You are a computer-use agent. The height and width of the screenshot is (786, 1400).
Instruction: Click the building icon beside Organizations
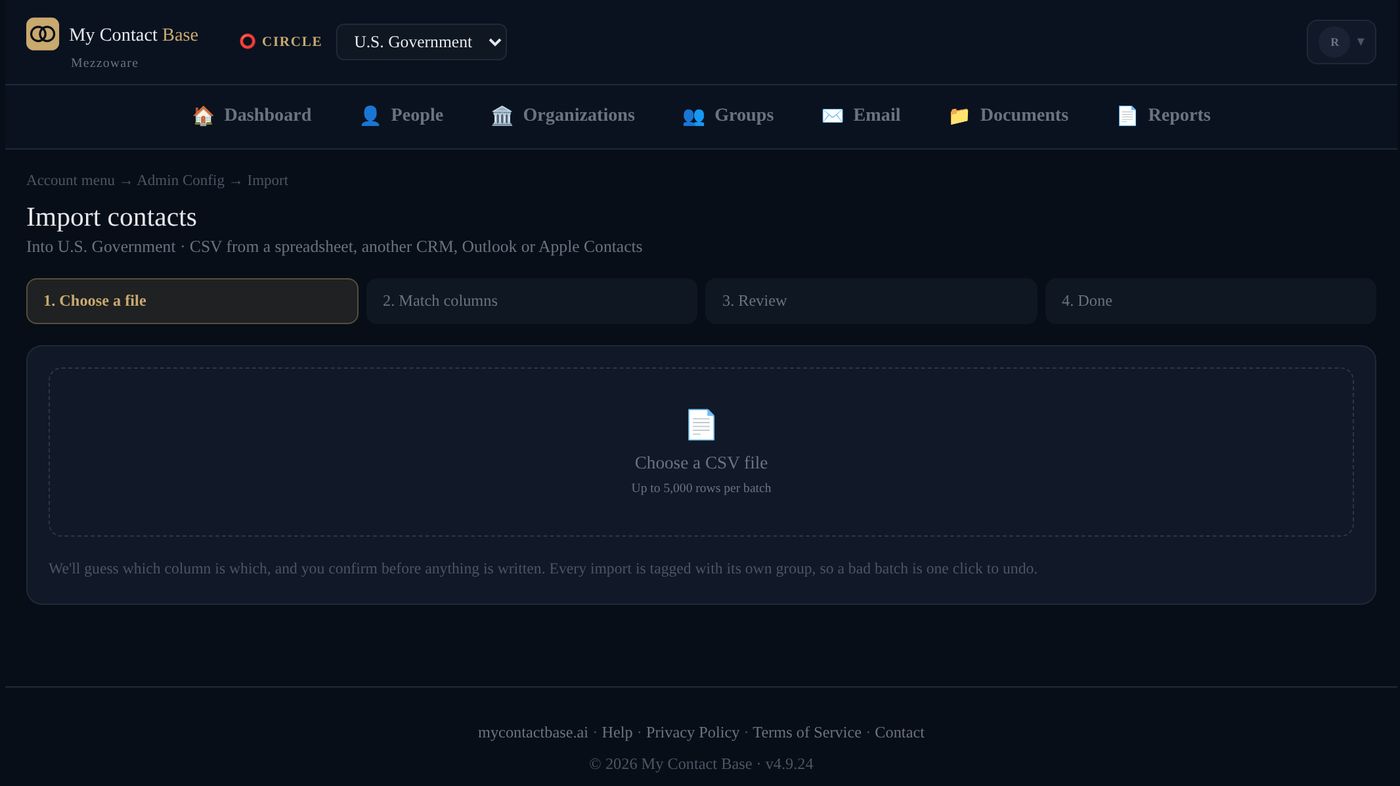click(502, 116)
